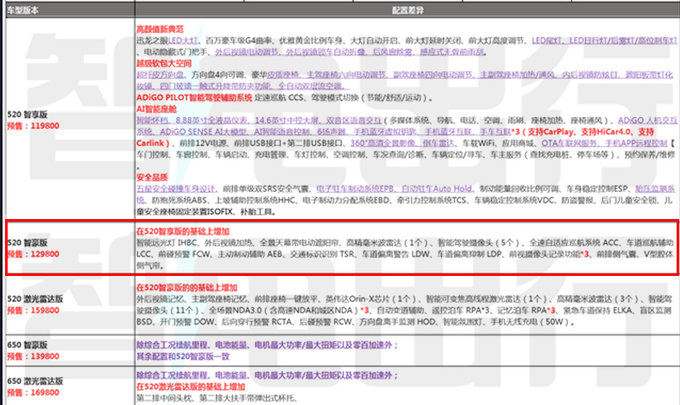The width and height of the screenshot is (680, 405).
Task: Click the 650 智豪版 model name
Action: pos(27,345)
